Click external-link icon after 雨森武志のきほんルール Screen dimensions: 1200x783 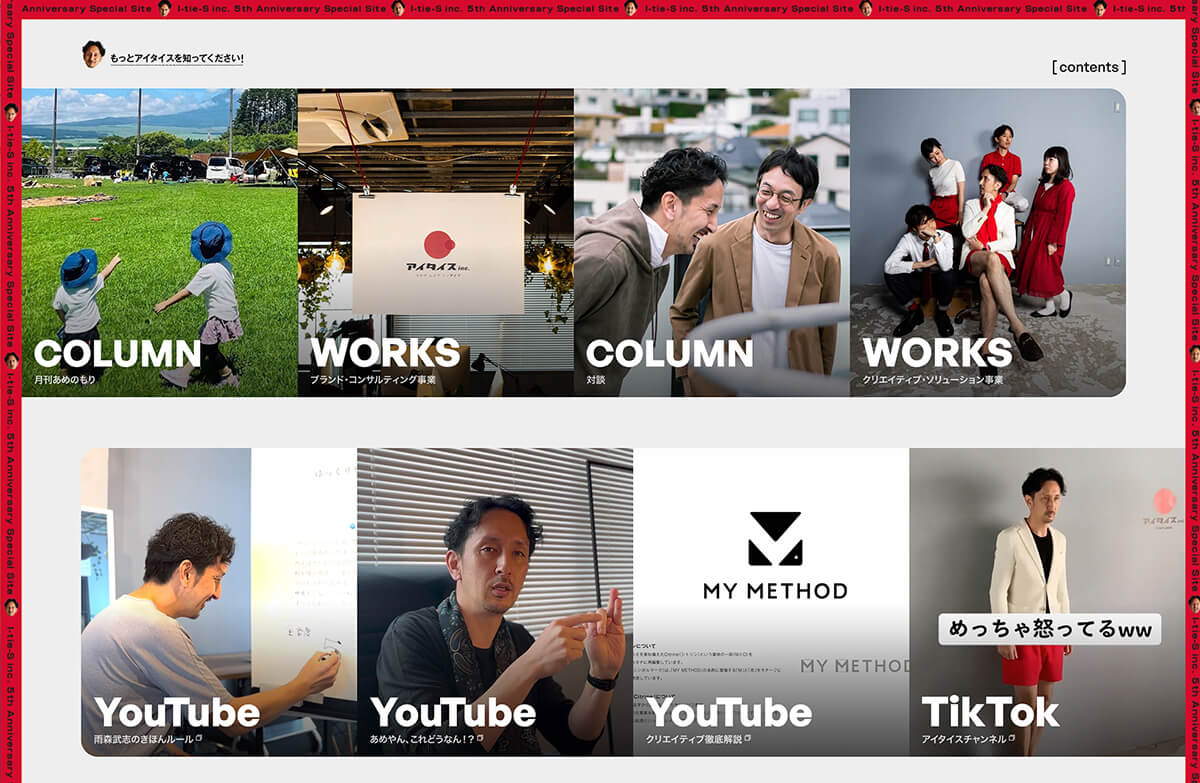click(x=199, y=739)
